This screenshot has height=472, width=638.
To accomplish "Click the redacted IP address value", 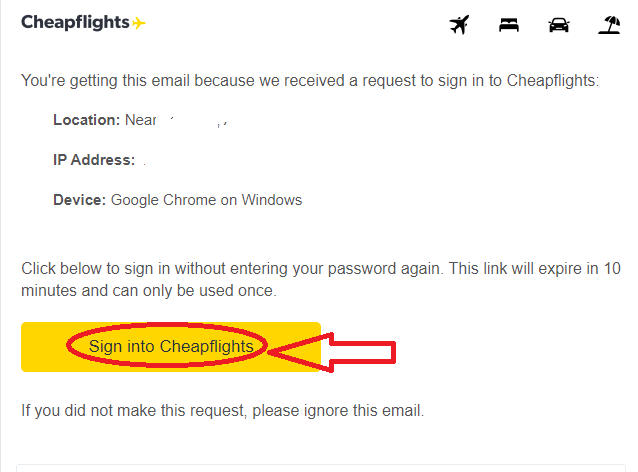I will coord(146,160).
